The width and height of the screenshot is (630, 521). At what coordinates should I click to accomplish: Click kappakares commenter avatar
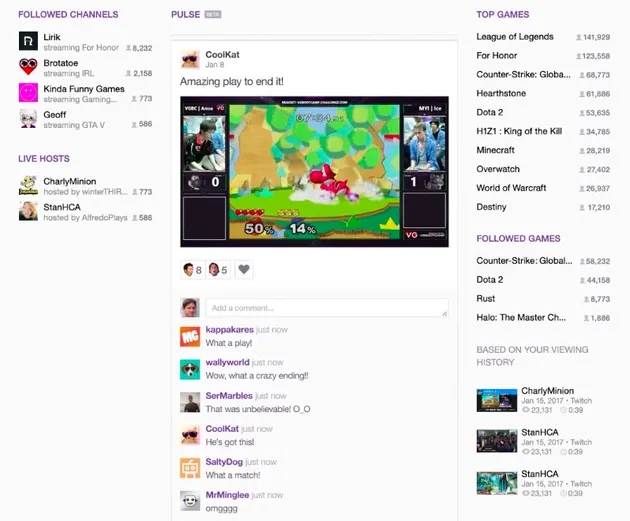pos(190,337)
